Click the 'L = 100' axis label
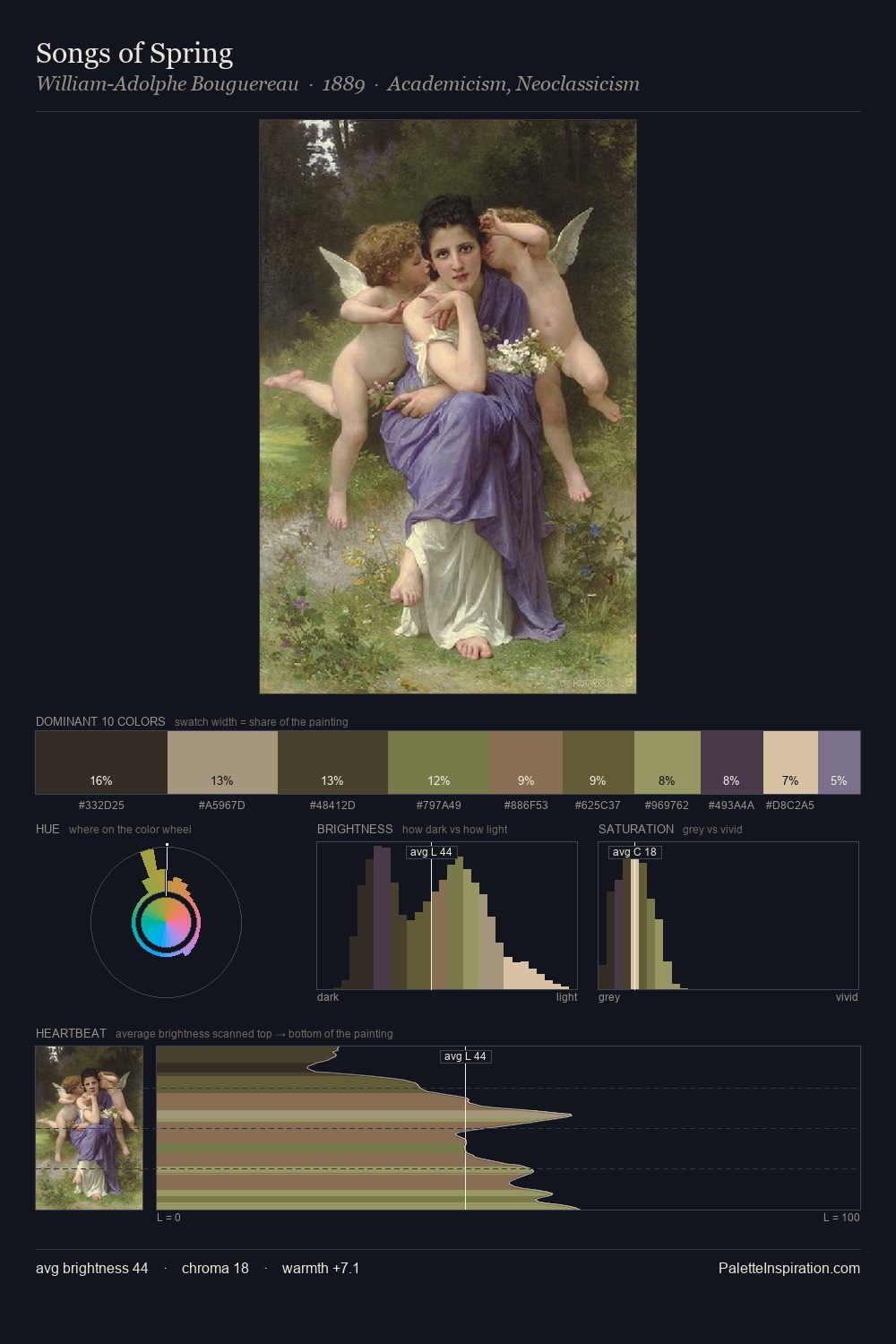Screen dimensions: 896x1344 [x=841, y=1218]
